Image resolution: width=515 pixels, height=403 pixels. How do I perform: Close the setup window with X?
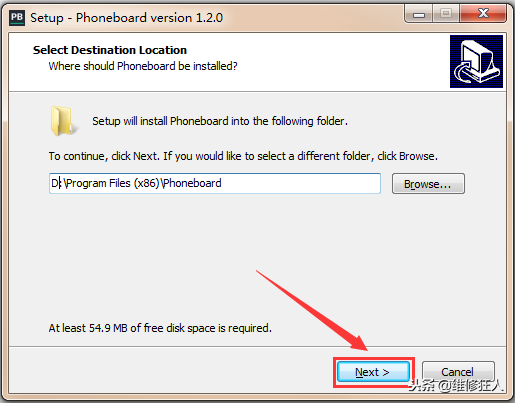(483, 14)
